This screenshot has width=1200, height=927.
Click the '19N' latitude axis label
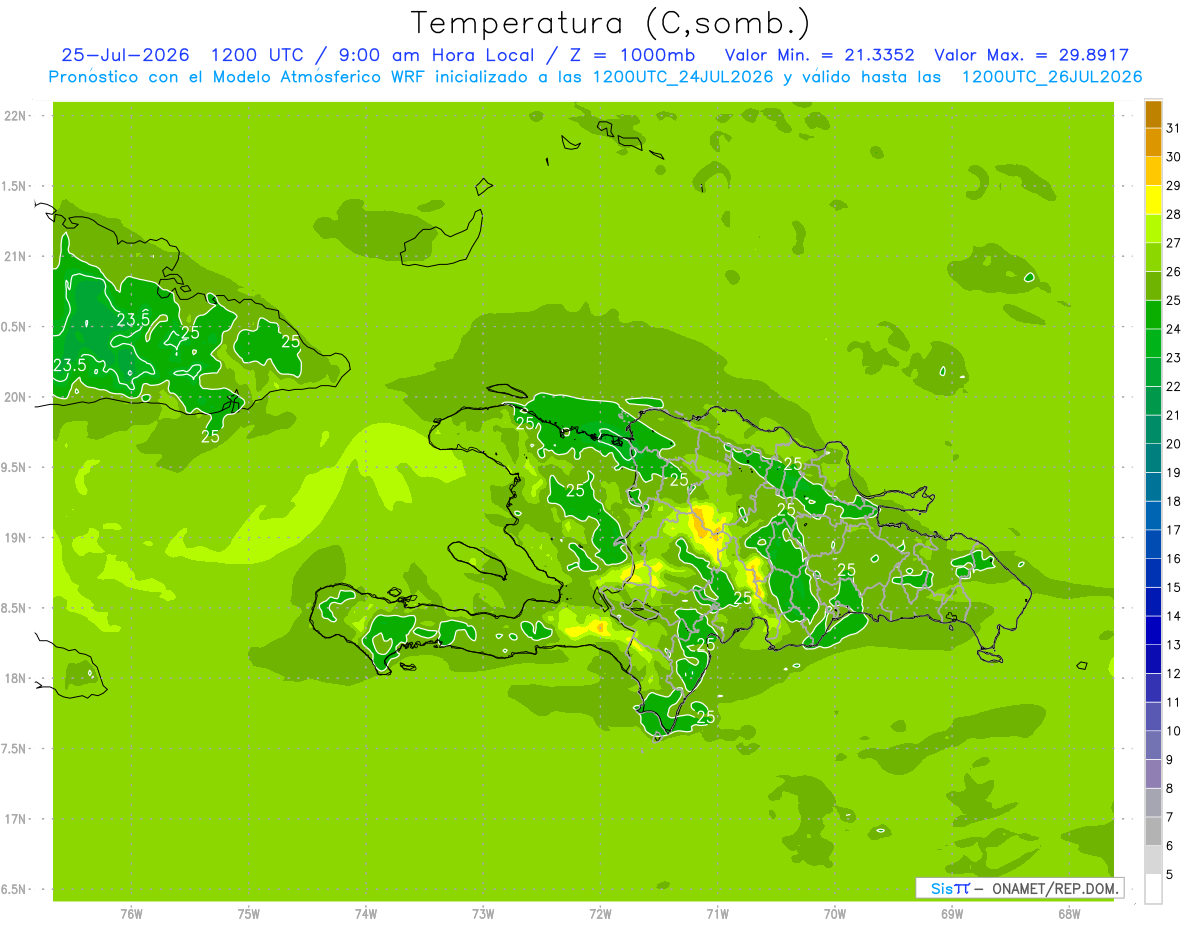[15, 537]
